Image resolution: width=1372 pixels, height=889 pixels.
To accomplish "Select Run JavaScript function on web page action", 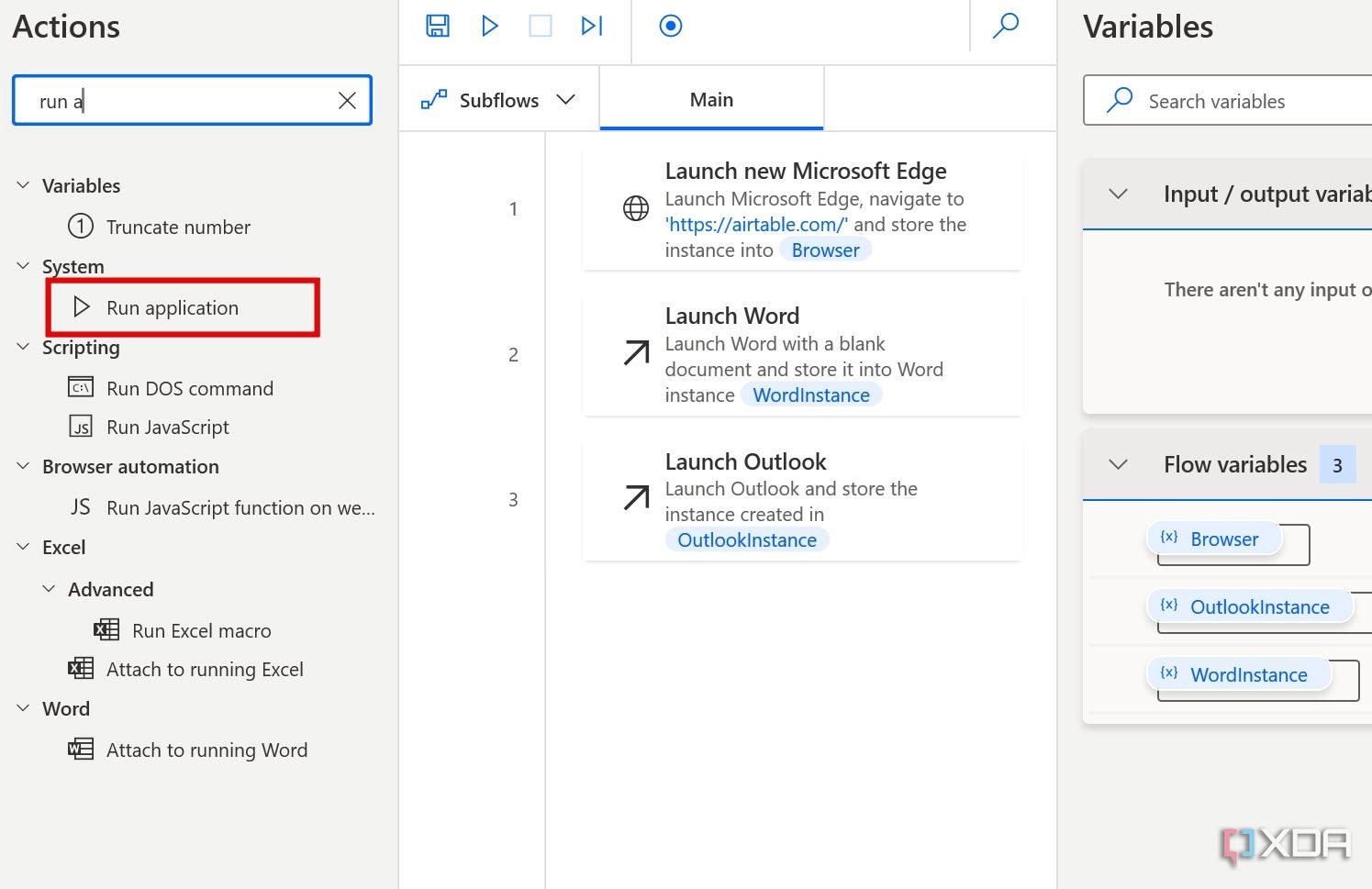I will [240, 507].
